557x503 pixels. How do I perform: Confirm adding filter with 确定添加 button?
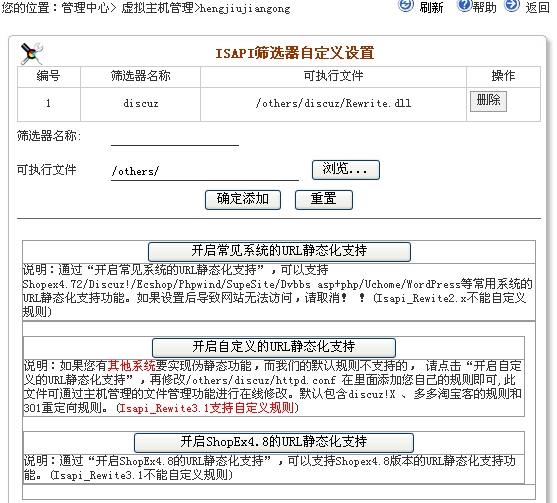[243, 200]
